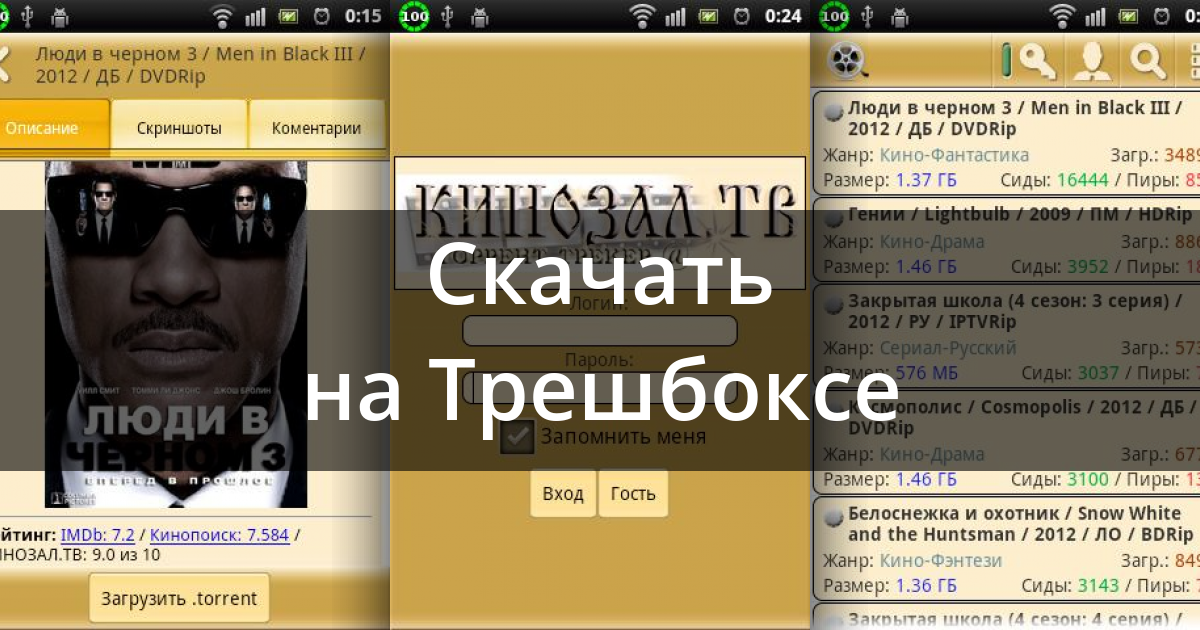Open Белоснежка и охотник entry

click(1006, 549)
